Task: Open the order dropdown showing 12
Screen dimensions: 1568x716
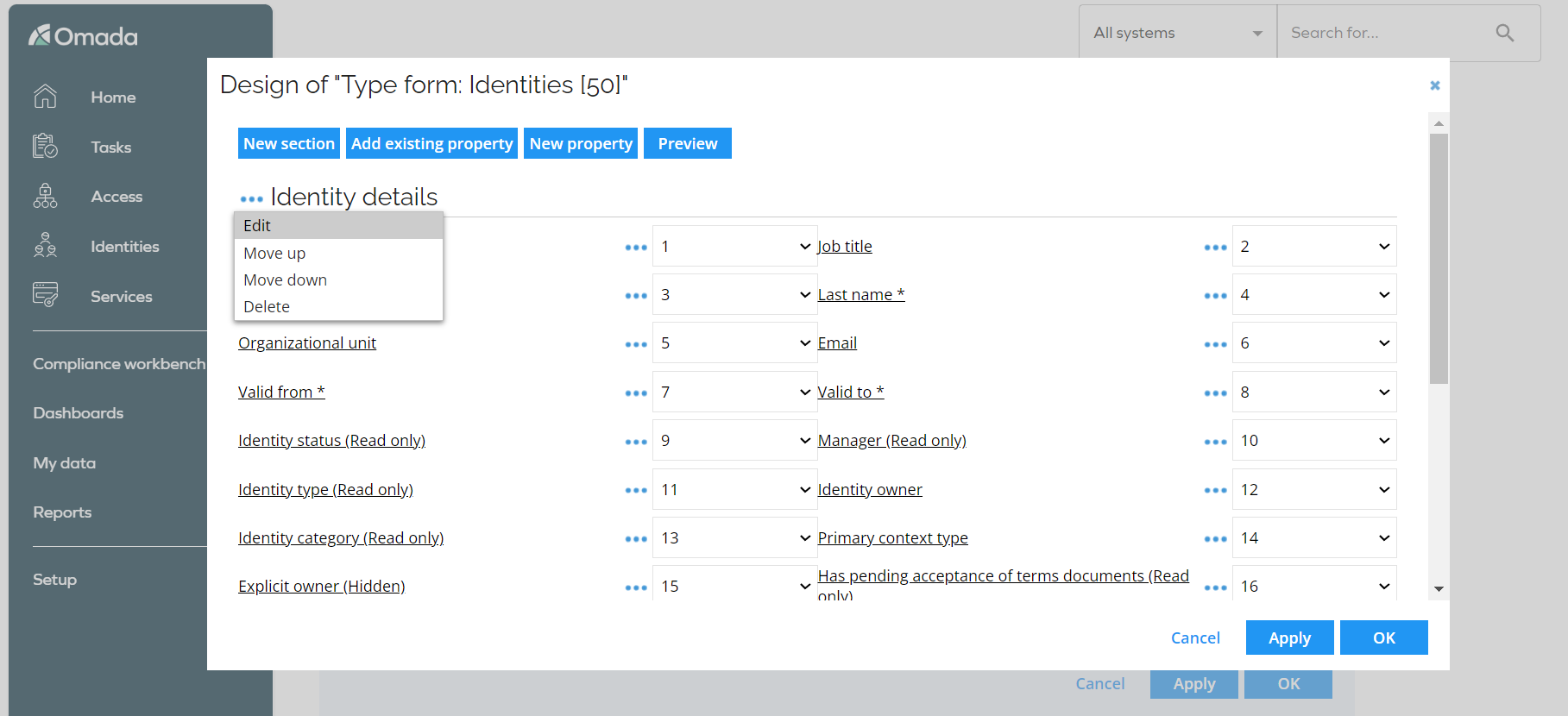Action: tap(1313, 490)
